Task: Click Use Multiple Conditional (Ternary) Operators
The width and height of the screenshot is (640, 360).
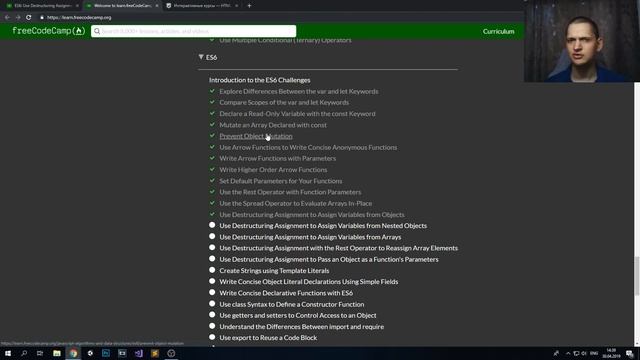Action: click(285, 40)
